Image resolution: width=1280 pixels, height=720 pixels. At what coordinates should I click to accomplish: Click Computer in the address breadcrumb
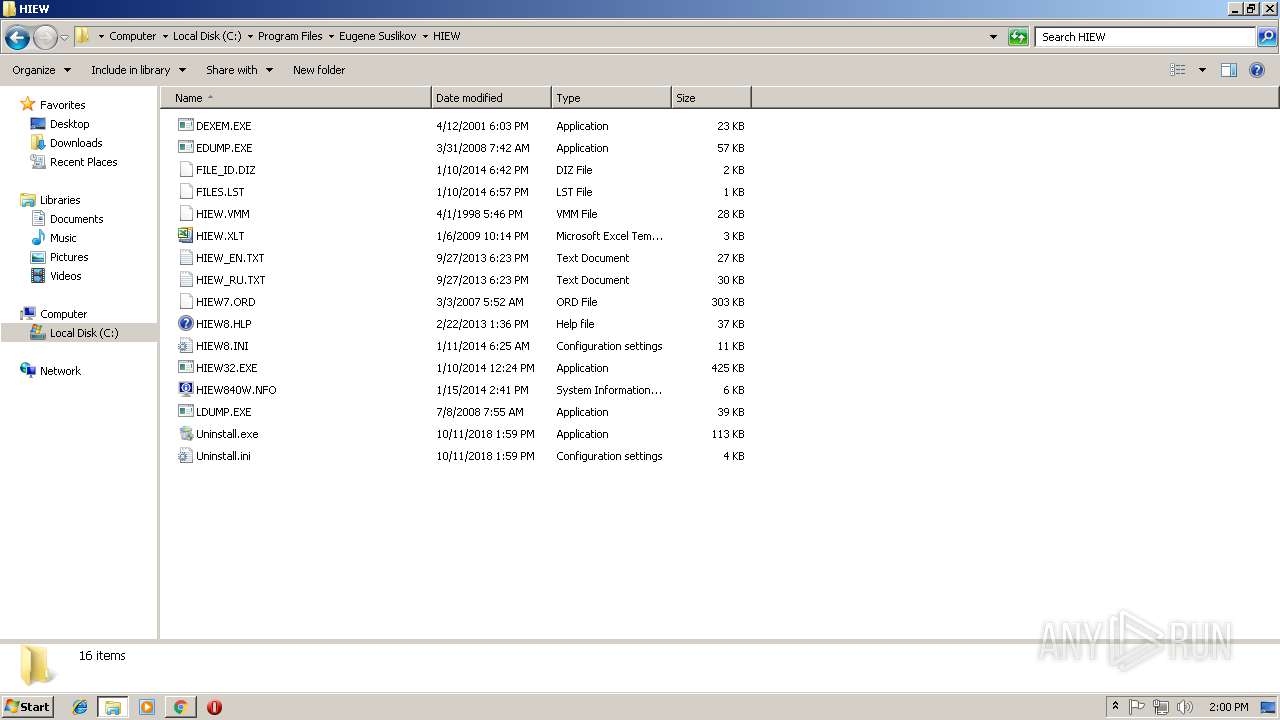(132, 36)
